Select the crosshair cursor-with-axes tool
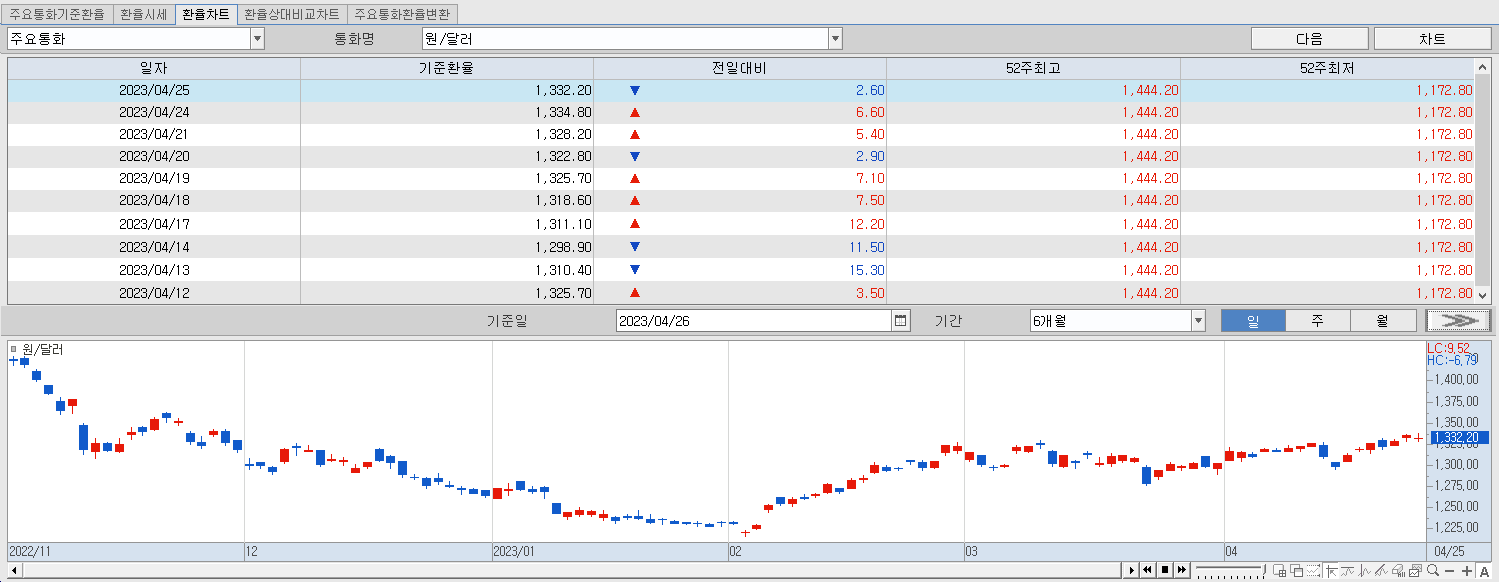Screen dimensions: 1499x582 (x=1332, y=570)
